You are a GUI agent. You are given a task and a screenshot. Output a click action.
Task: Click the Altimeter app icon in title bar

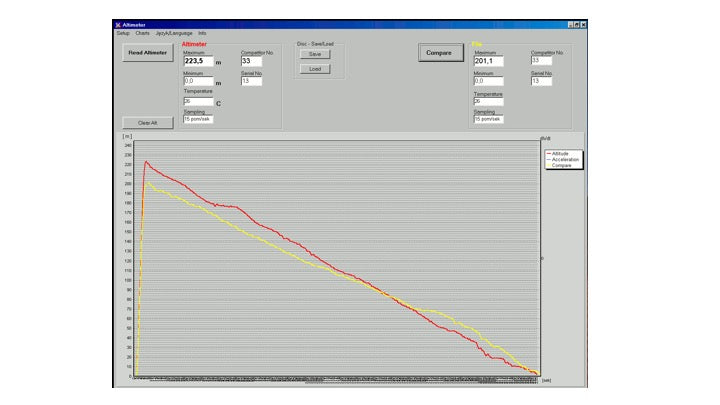[118, 25]
